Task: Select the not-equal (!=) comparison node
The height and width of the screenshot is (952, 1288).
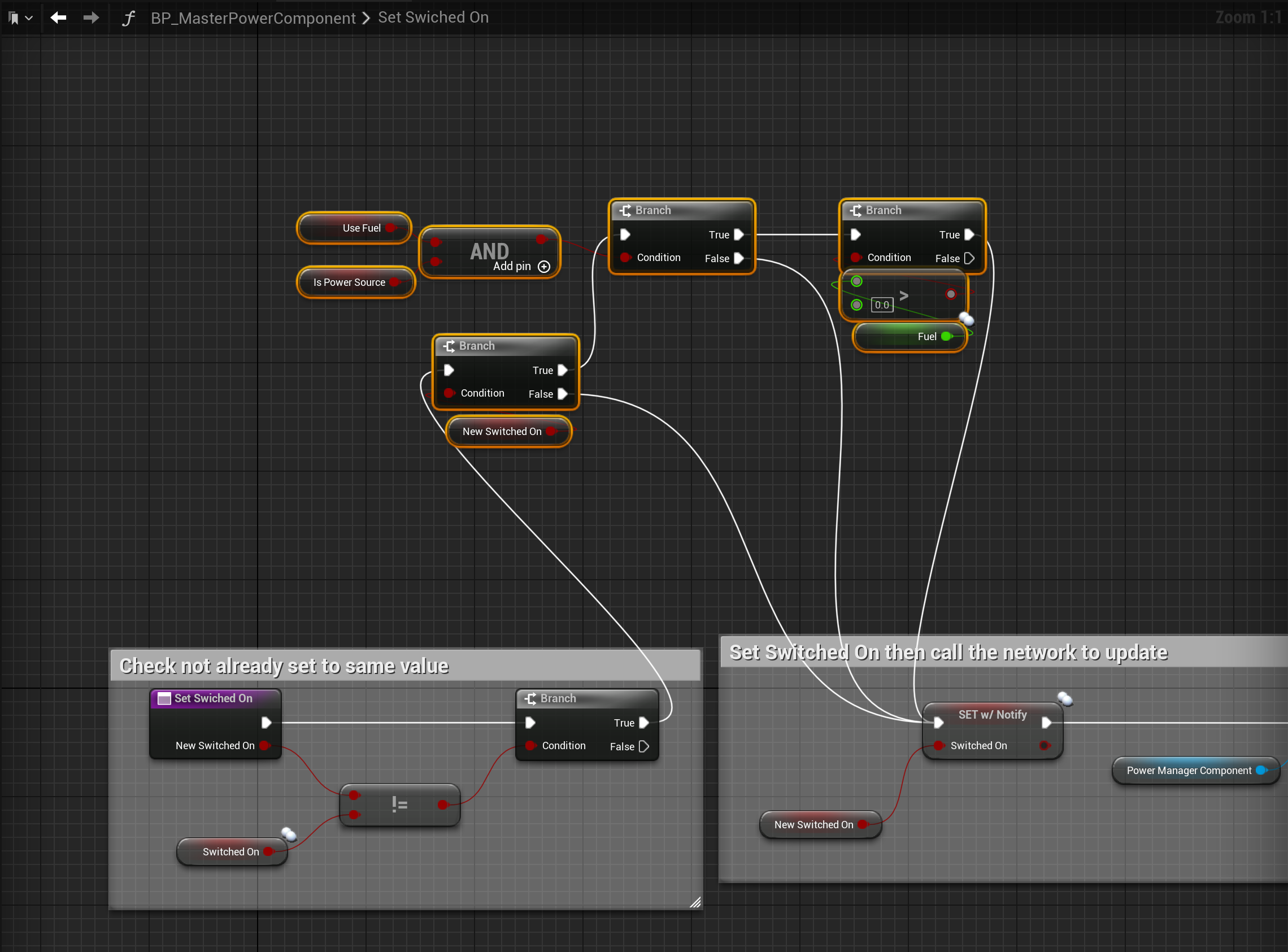Action: [x=399, y=805]
